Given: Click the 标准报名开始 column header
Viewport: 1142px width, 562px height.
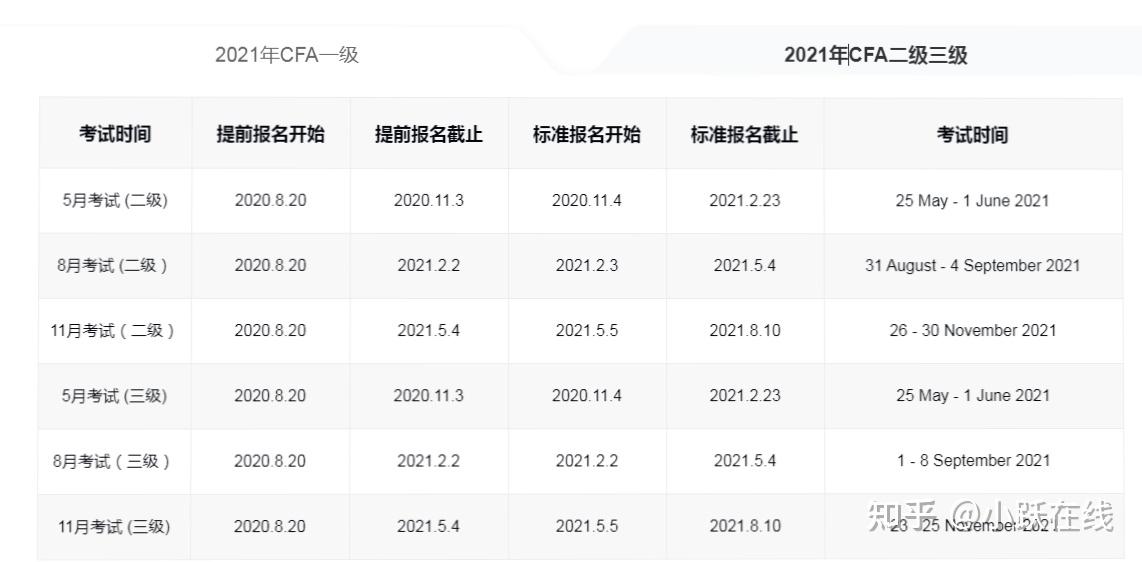Looking at the screenshot, I should coord(587,135).
